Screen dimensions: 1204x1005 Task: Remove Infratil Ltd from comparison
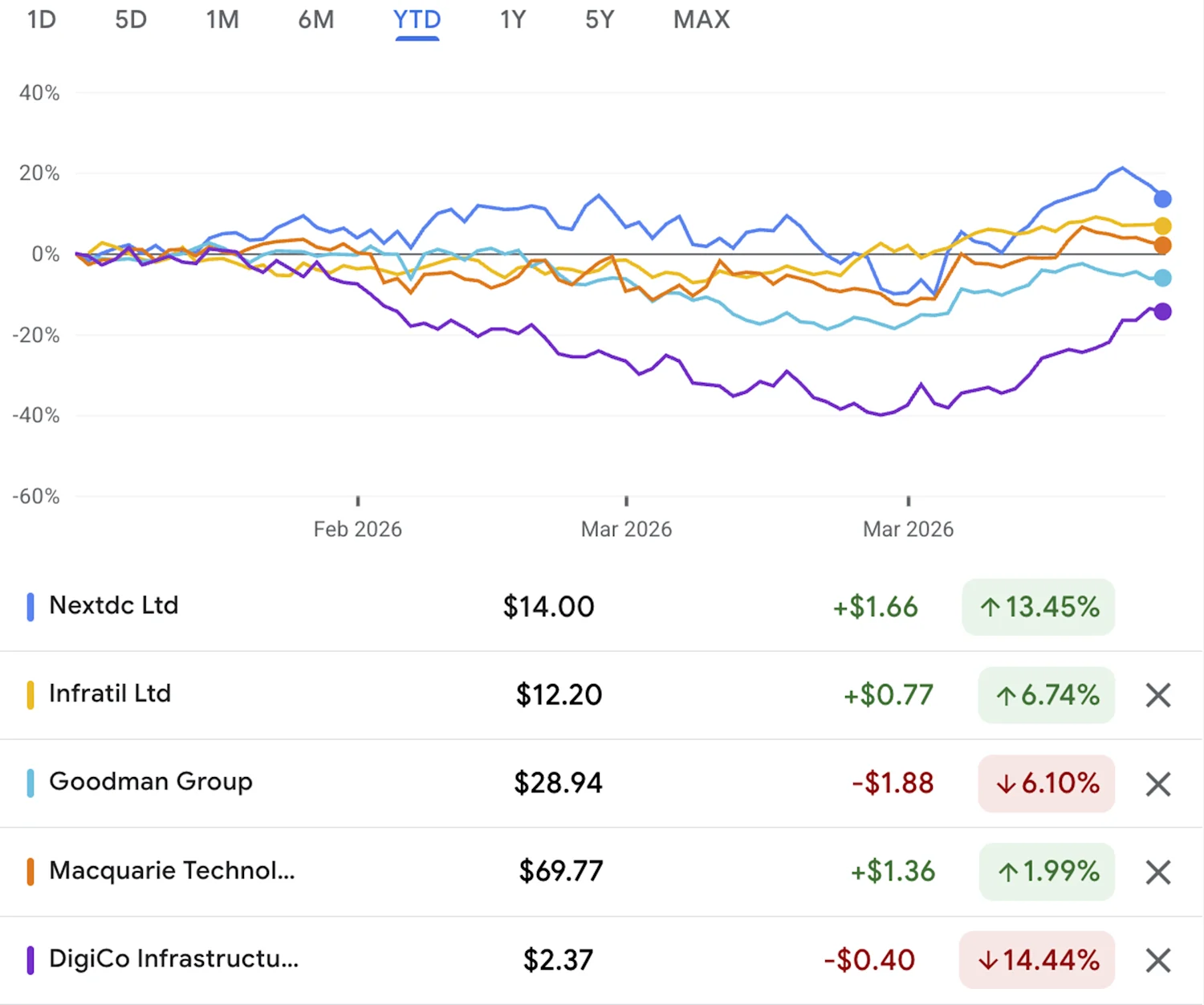(x=1158, y=695)
